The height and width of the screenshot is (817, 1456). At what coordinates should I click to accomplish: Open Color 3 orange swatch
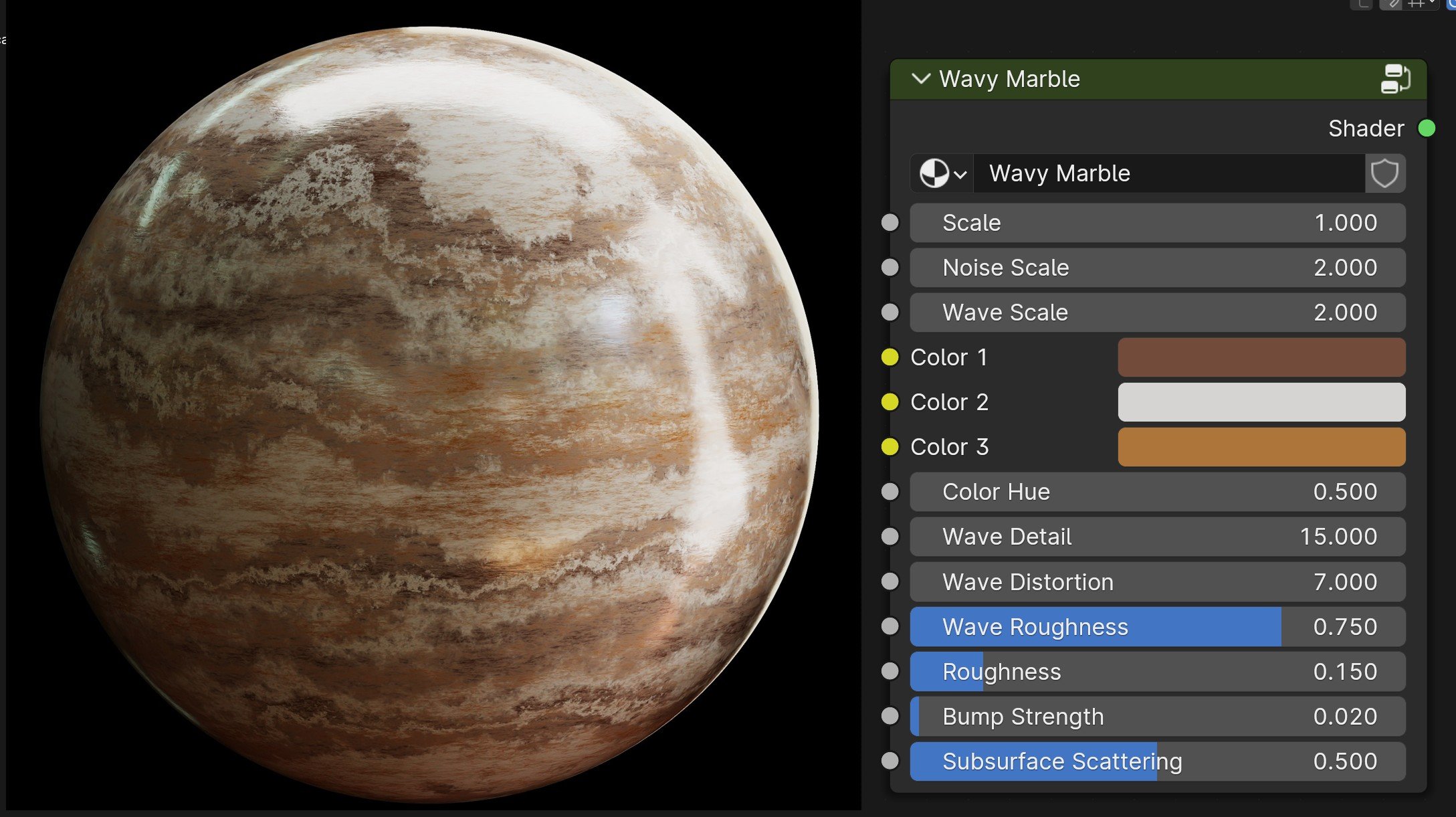(1261, 447)
